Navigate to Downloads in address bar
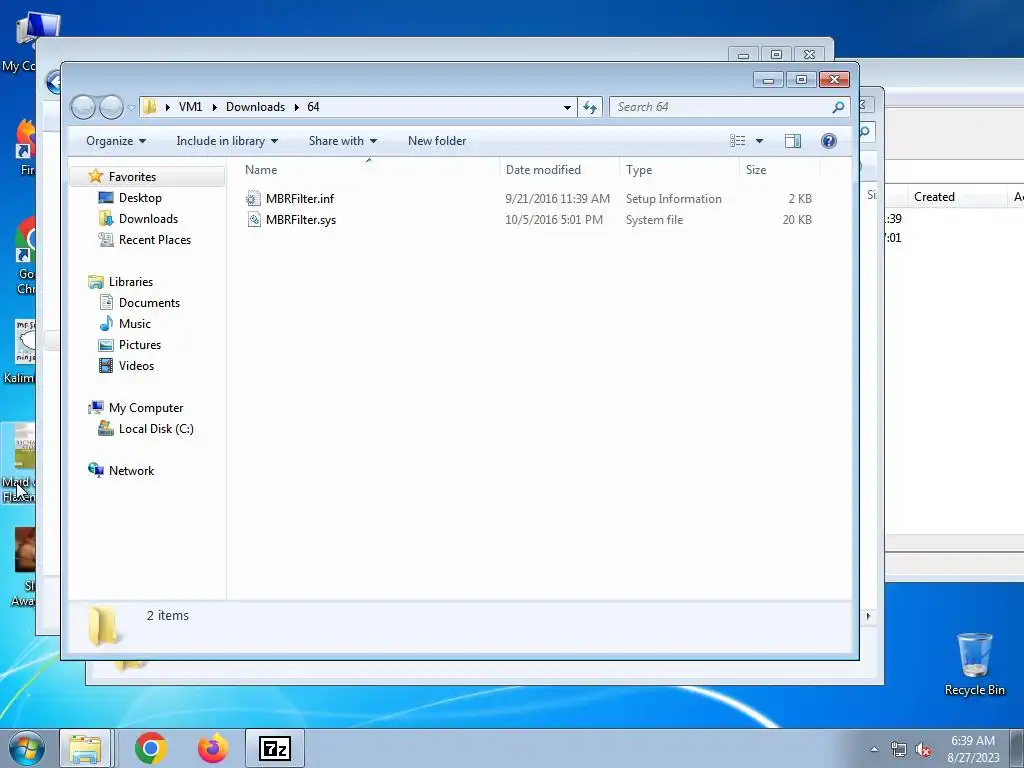 [255, 107]
